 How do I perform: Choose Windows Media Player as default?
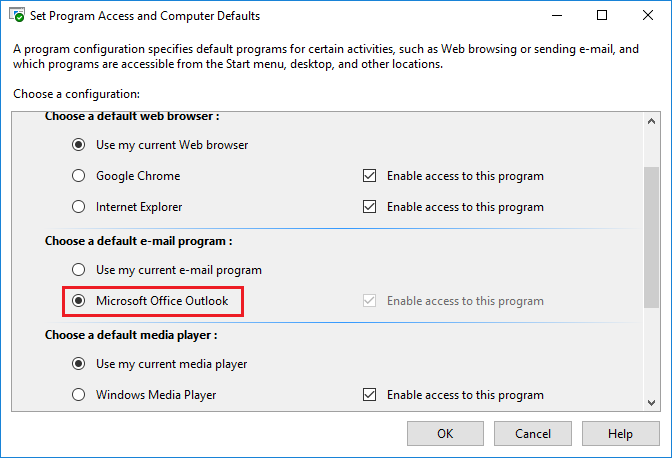[x=78, y=395]
